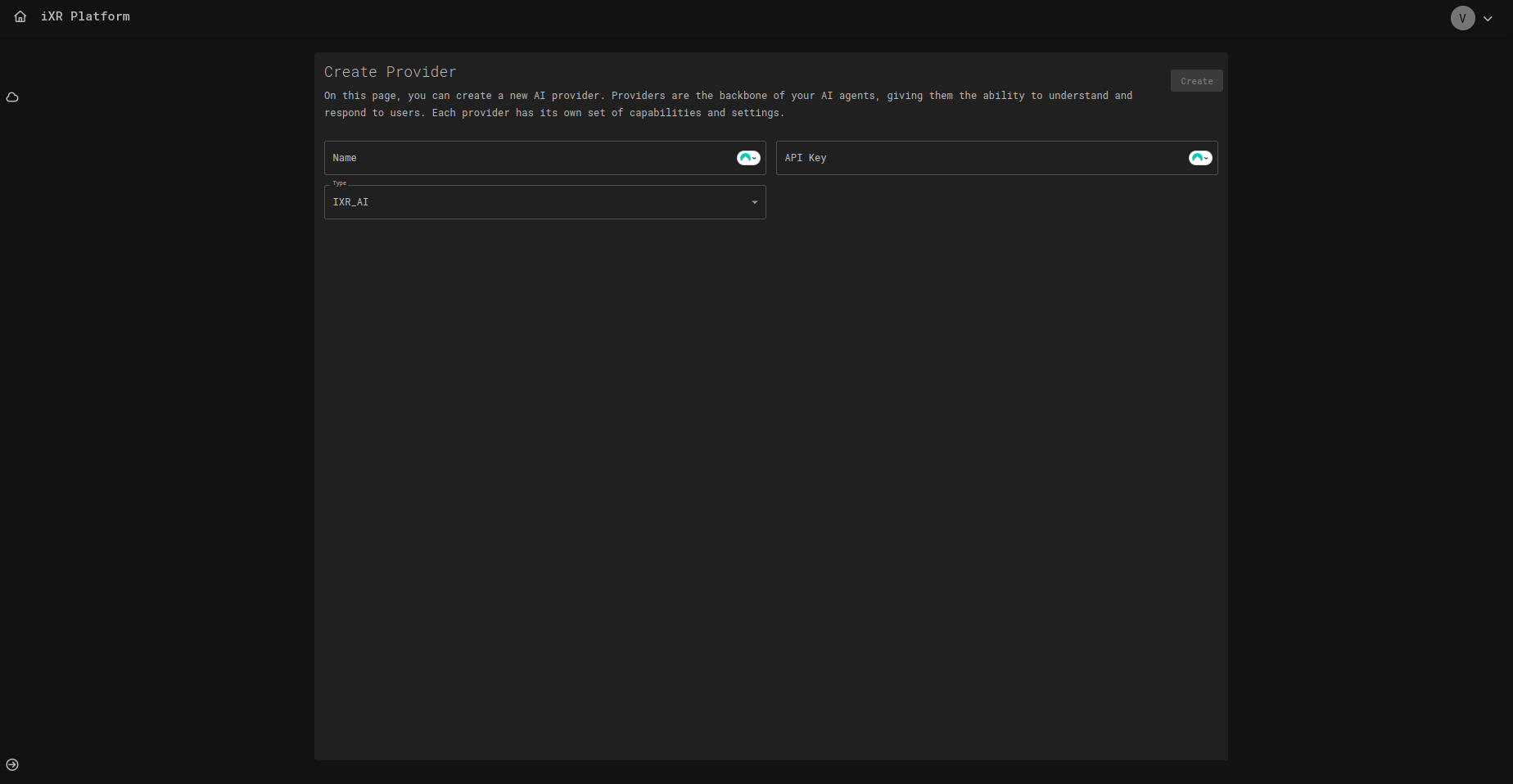Viewport: 1513px width, 784px height.
Task: Click the Name placeholder label text
Action: coord(345,158)
